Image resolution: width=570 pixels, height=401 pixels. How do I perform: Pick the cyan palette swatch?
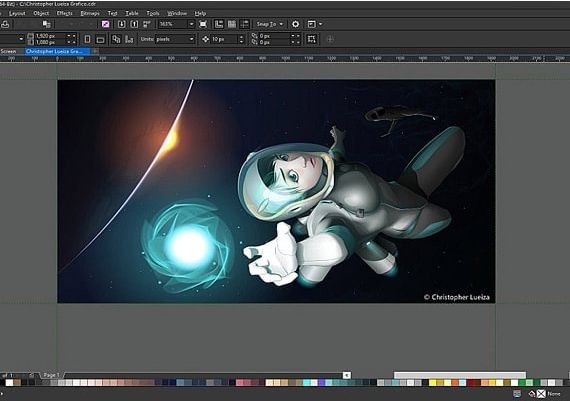click(x=306, y=382)
